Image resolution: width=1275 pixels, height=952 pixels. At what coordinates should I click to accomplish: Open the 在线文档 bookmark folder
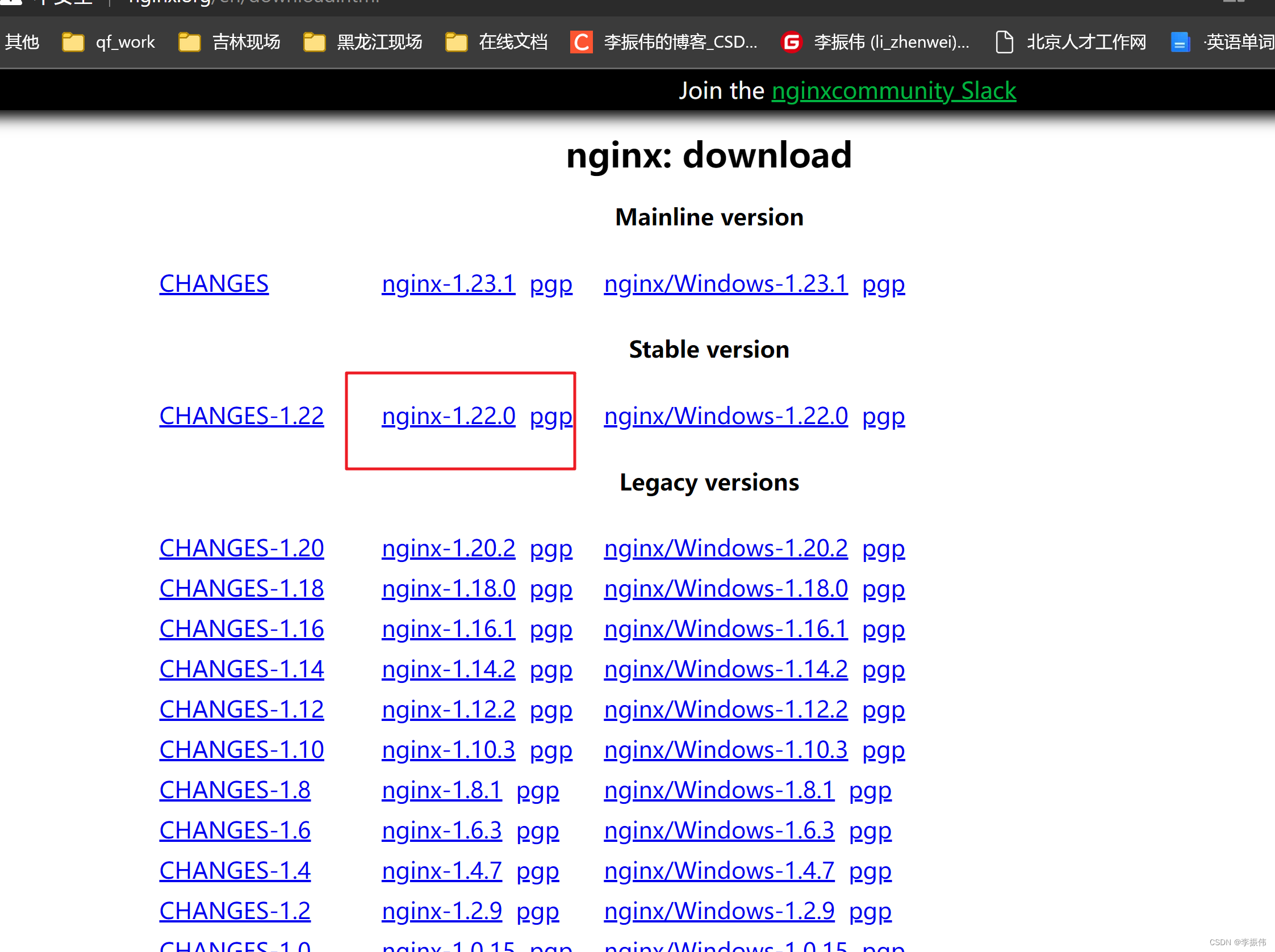pyautogui.click(x=496, y=42)
